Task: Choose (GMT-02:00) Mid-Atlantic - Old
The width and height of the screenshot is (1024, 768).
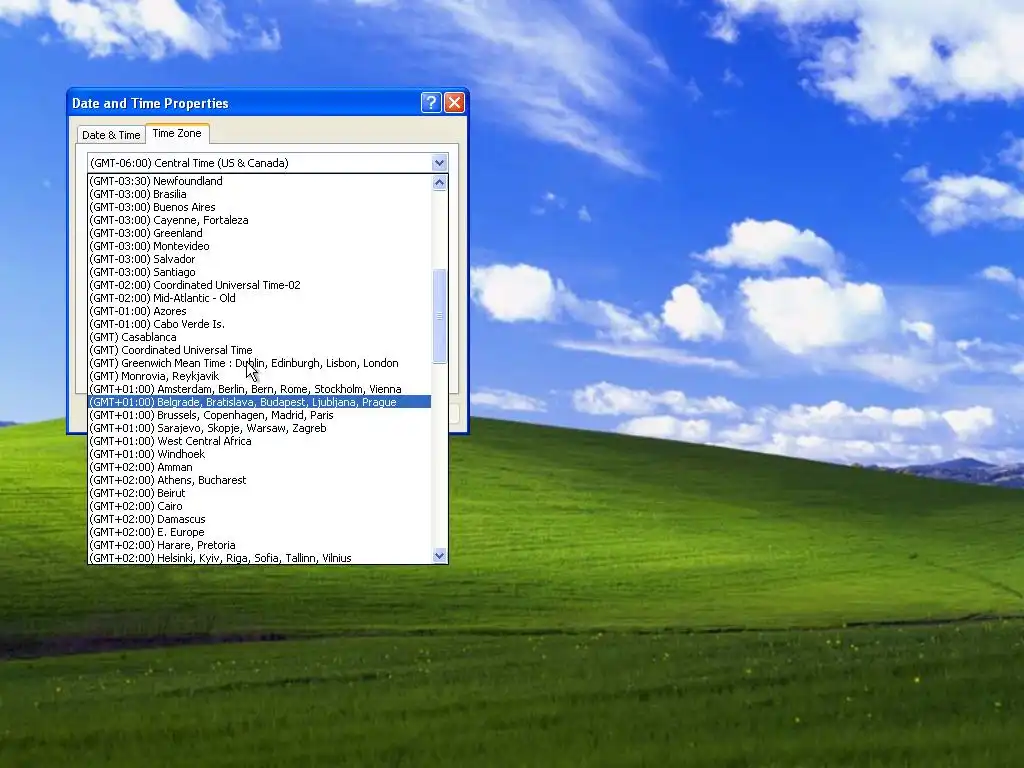Action: pos(259,298)
